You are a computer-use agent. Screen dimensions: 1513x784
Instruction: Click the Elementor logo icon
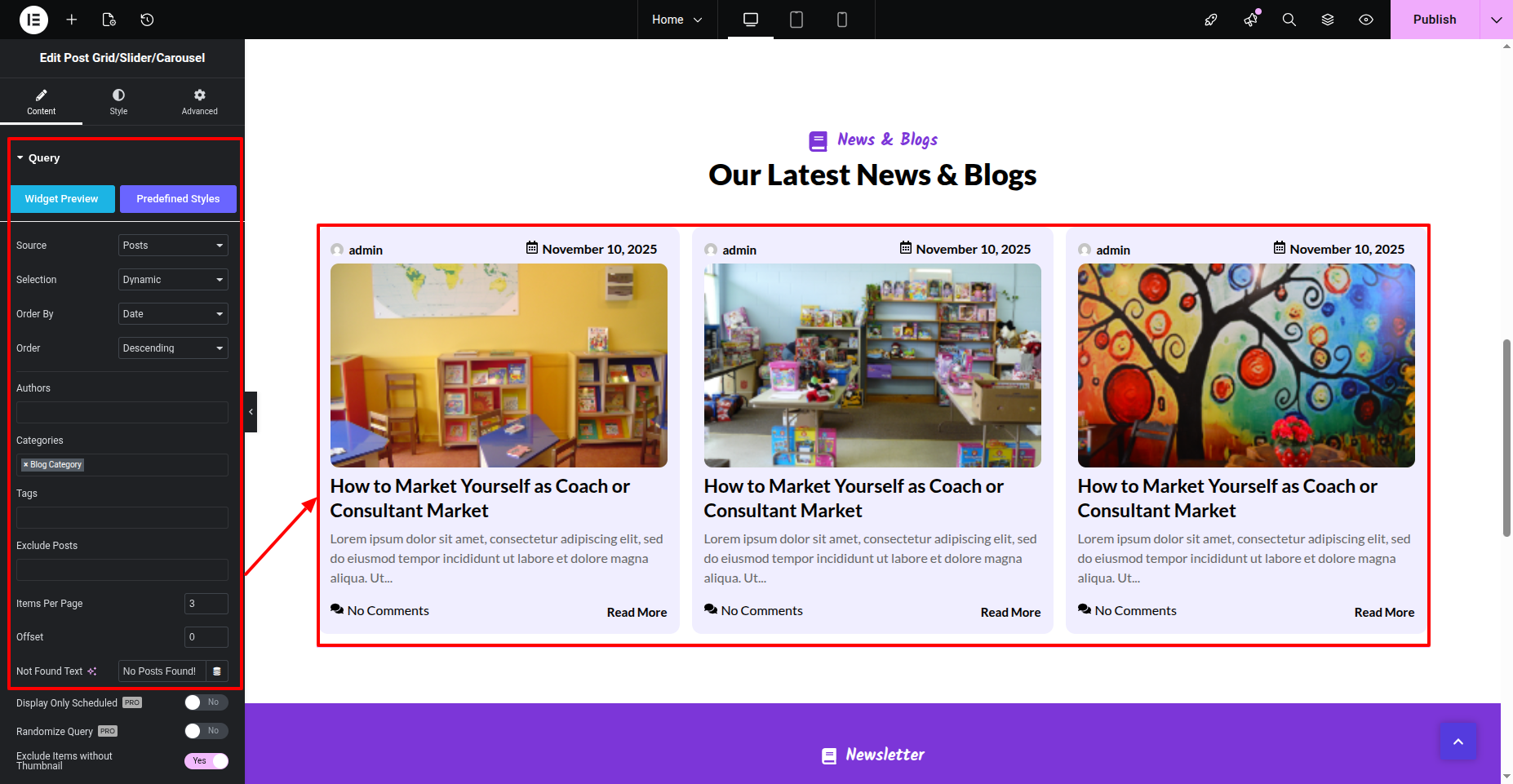click(33, 20)
